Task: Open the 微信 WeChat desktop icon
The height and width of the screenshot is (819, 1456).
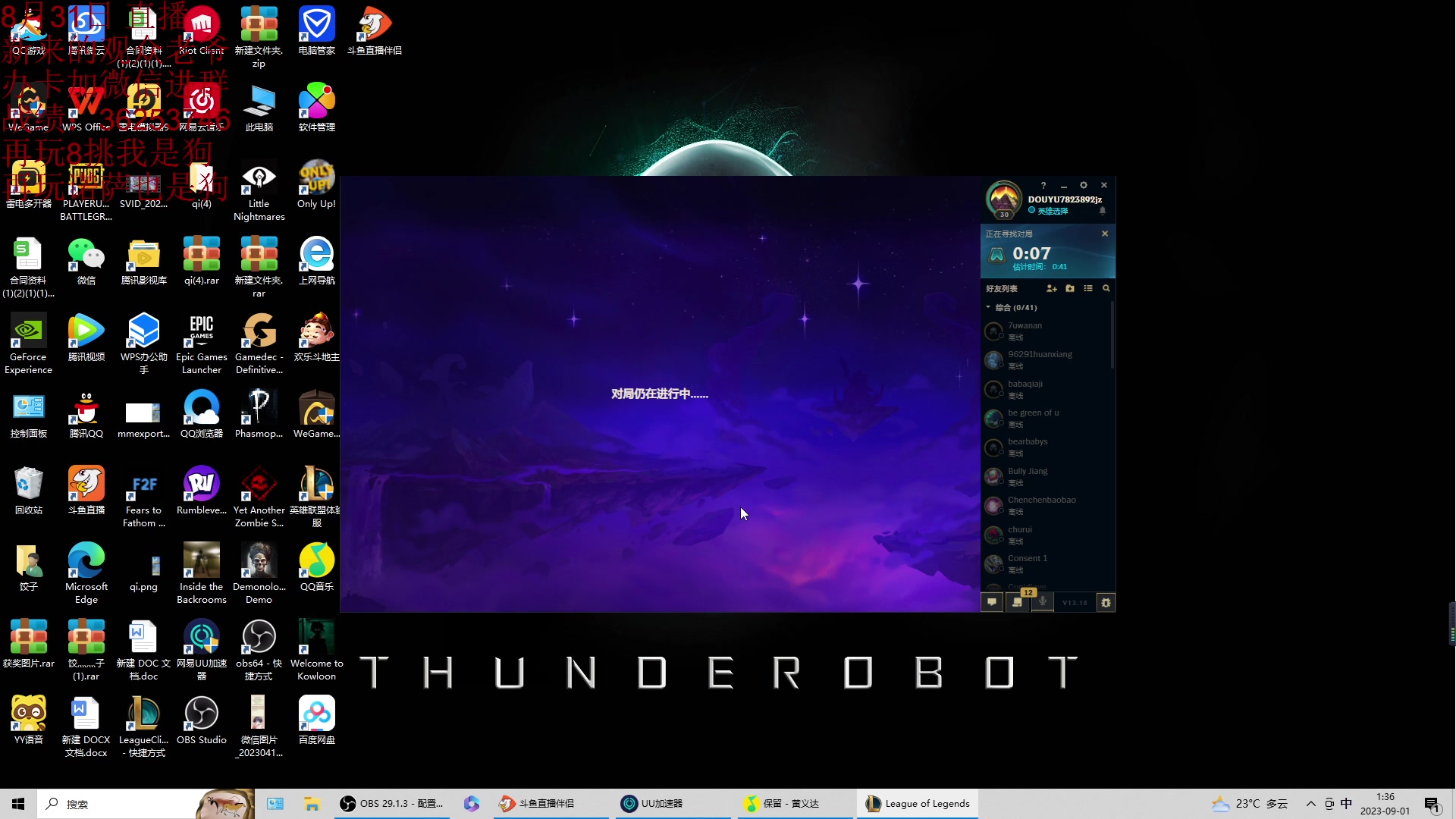Action: pos(86,261)
